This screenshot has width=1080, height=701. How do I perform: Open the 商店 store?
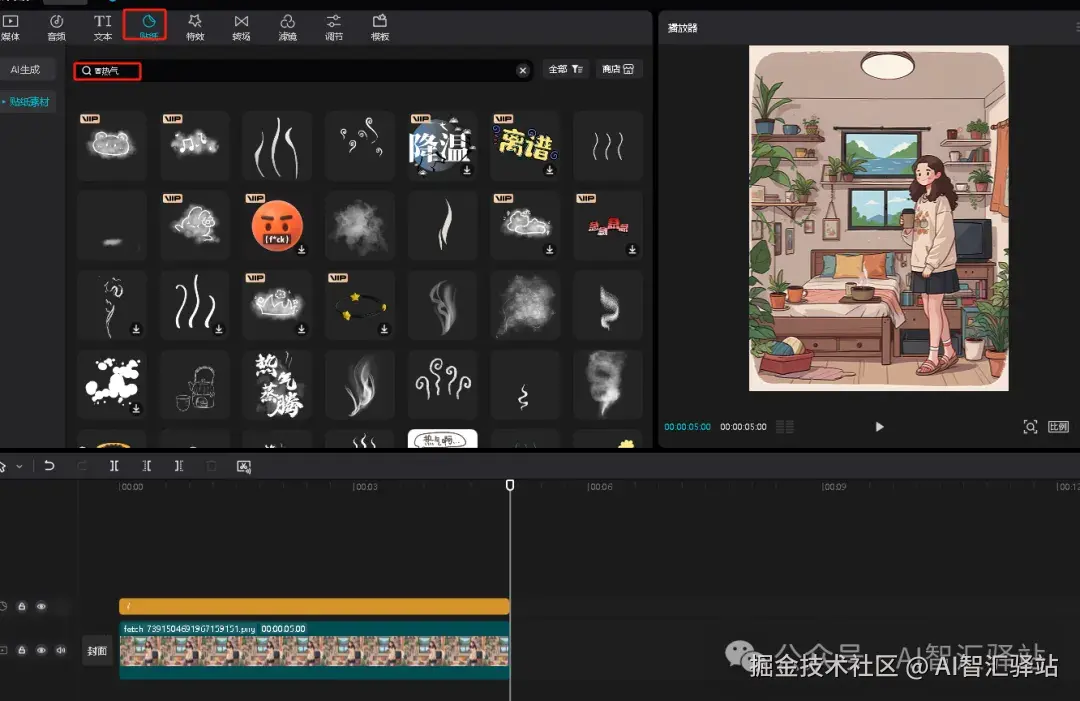618,69
